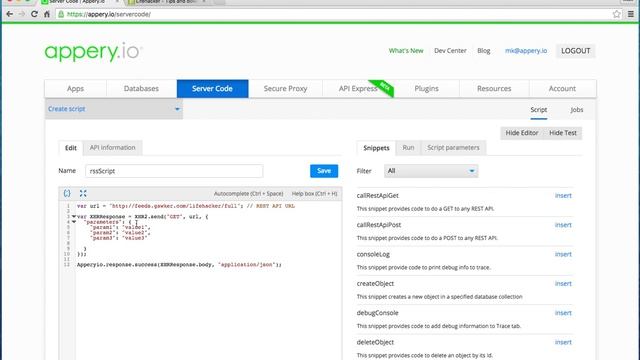The height and width of the screenshot is (360, 640).
Task: Insert the debugConsole snippet
Action: (x=563, y=313)
